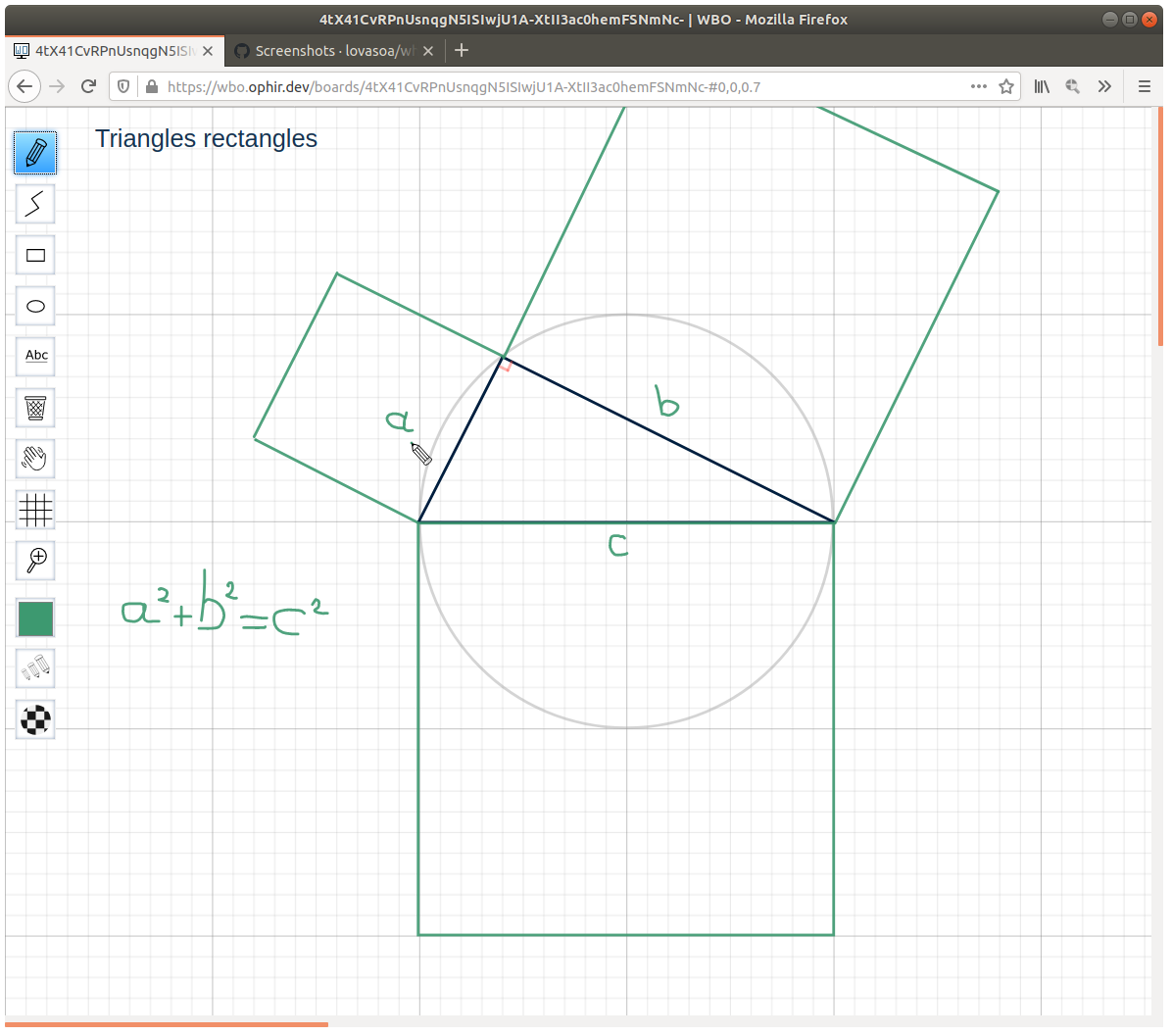Select the Straight line tool

(35, 204)
